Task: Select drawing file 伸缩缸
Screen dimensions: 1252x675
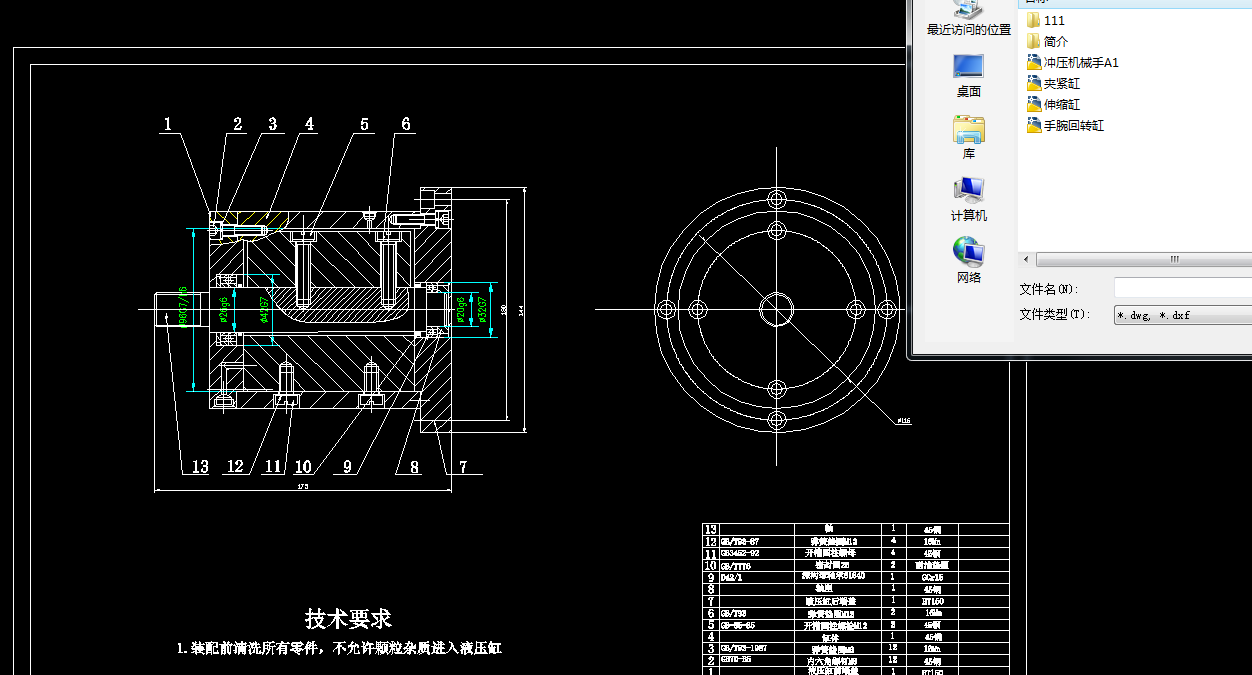Action: pyautogui.click(x=1053, y=104)
